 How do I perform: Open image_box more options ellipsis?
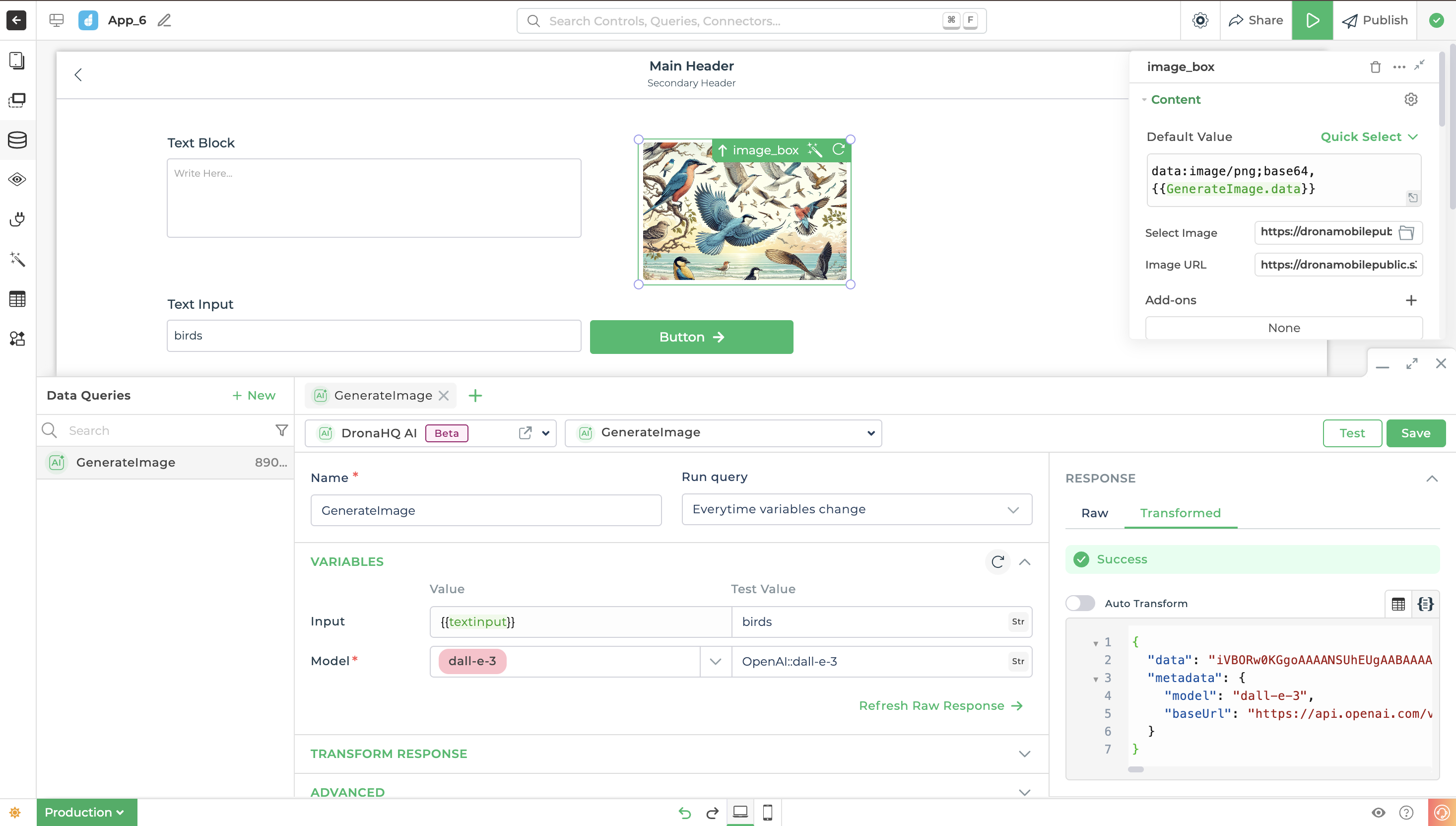[x=1399, y=67]
